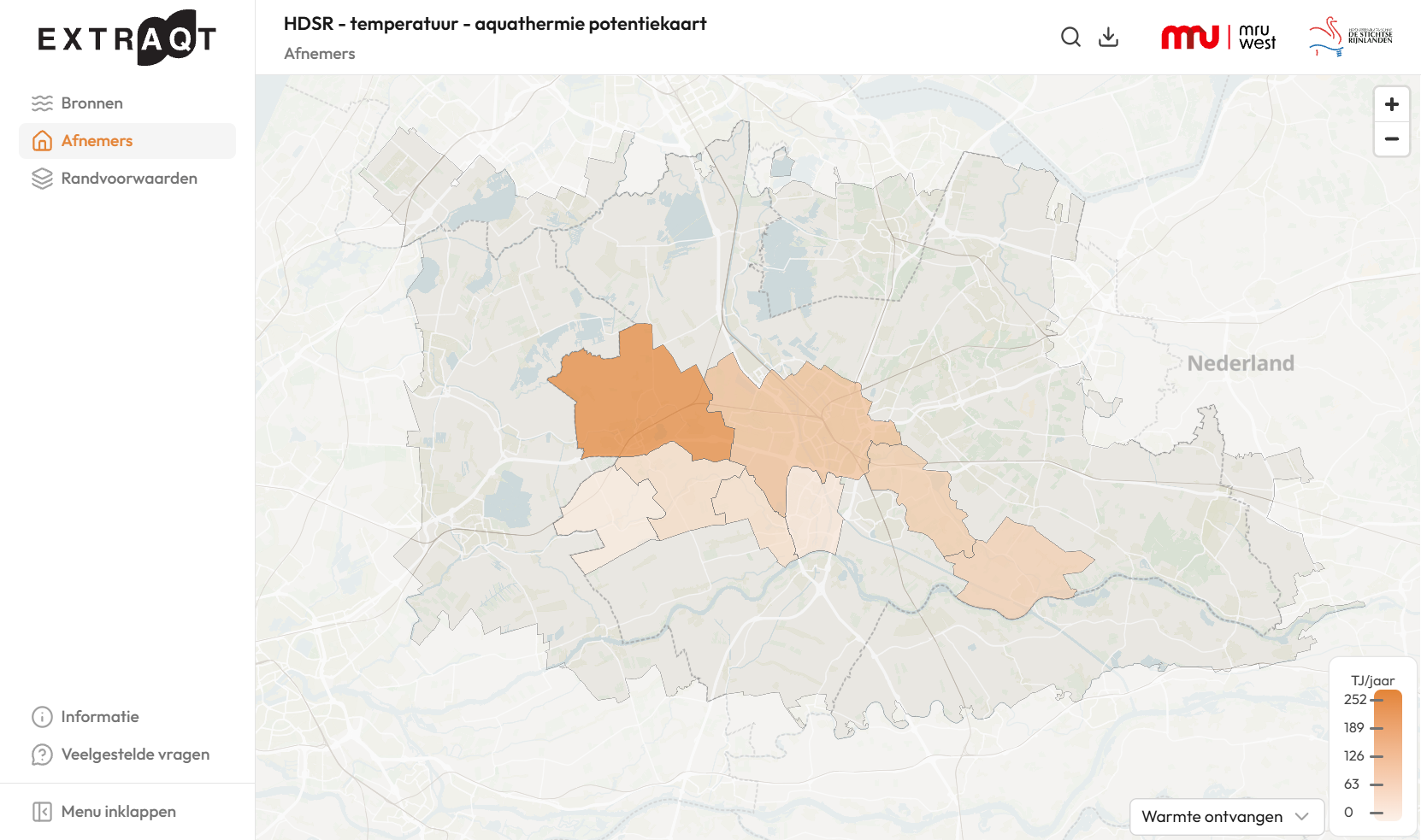Click the Randvoorwaarden layers icon

point(42,179)
